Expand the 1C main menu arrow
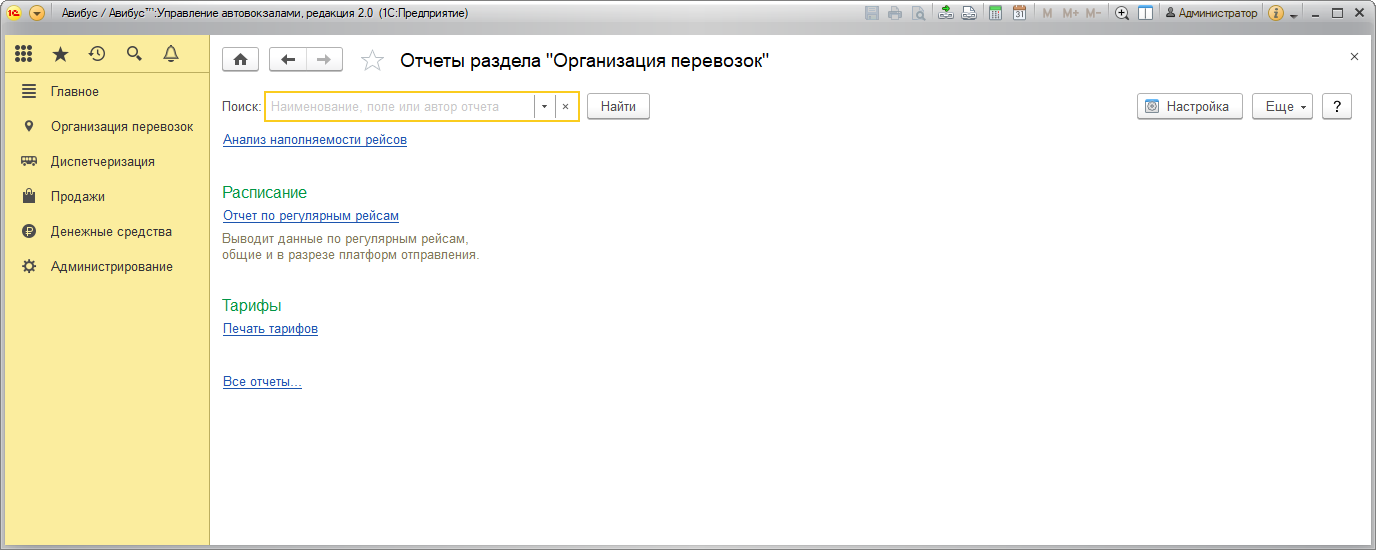 pos(37,13)
